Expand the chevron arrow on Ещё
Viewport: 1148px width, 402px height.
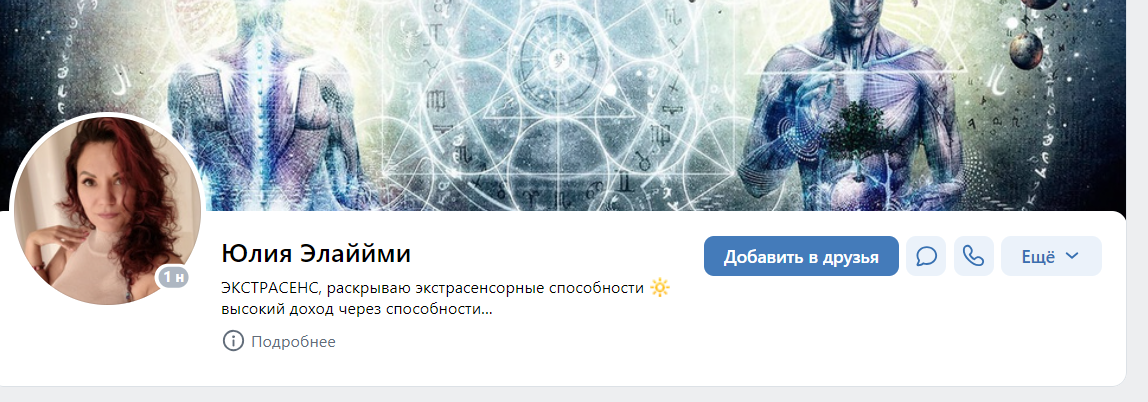coord(1072,256)
